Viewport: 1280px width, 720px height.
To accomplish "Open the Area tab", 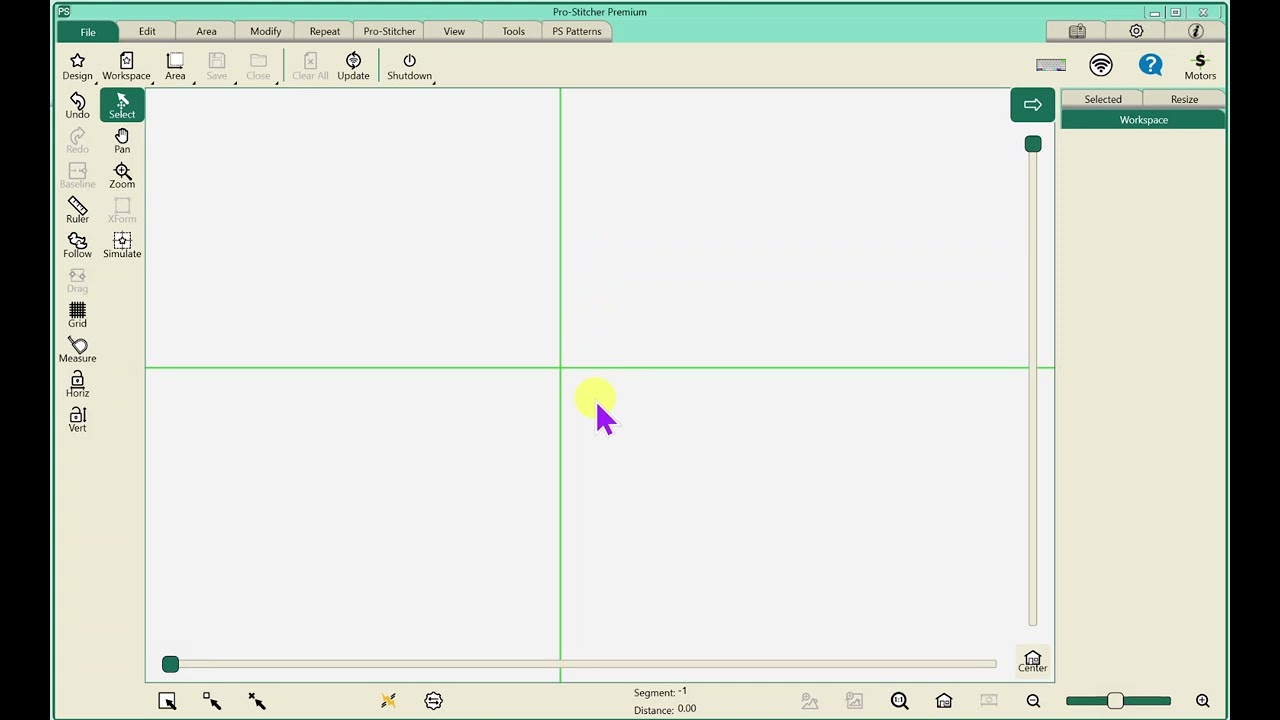I will (206, 31).
